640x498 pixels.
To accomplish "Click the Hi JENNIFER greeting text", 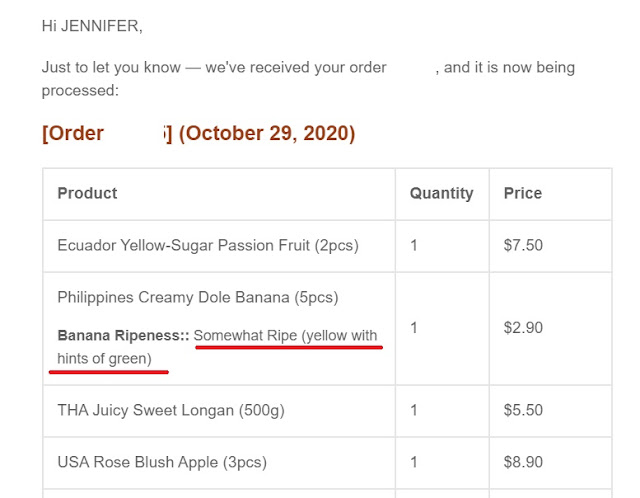I will tap(92, 26).
